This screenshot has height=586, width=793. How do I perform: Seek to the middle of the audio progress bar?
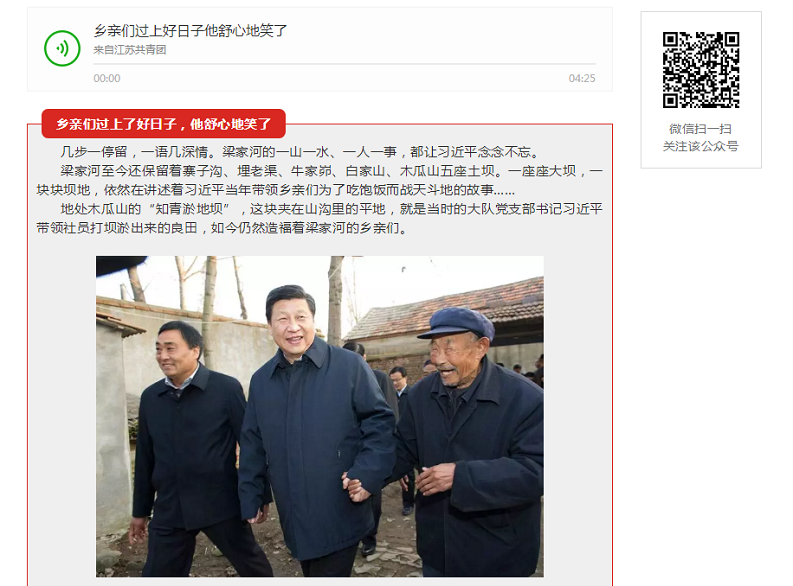coord(344,64)
